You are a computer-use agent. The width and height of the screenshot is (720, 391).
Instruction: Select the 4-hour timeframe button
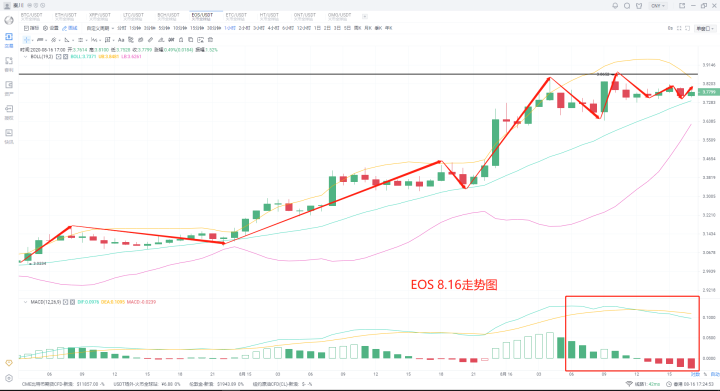click(x=273, y=28)
